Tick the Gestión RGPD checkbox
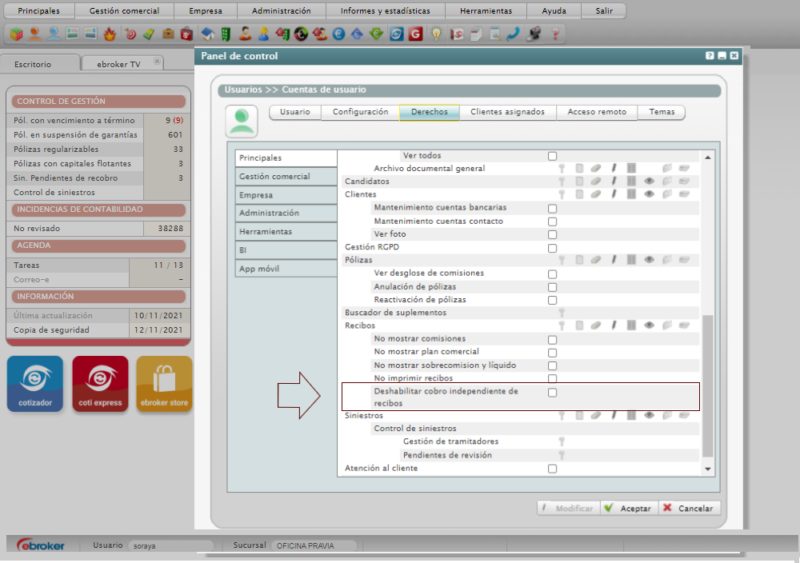Image resolution: width=800 pixels, height=563 pixels. pos(552,247)
